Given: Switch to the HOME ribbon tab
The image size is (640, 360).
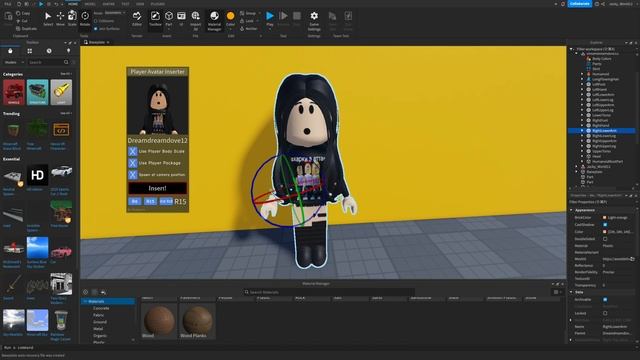Looking at the screenshot, I should point(73,4).
